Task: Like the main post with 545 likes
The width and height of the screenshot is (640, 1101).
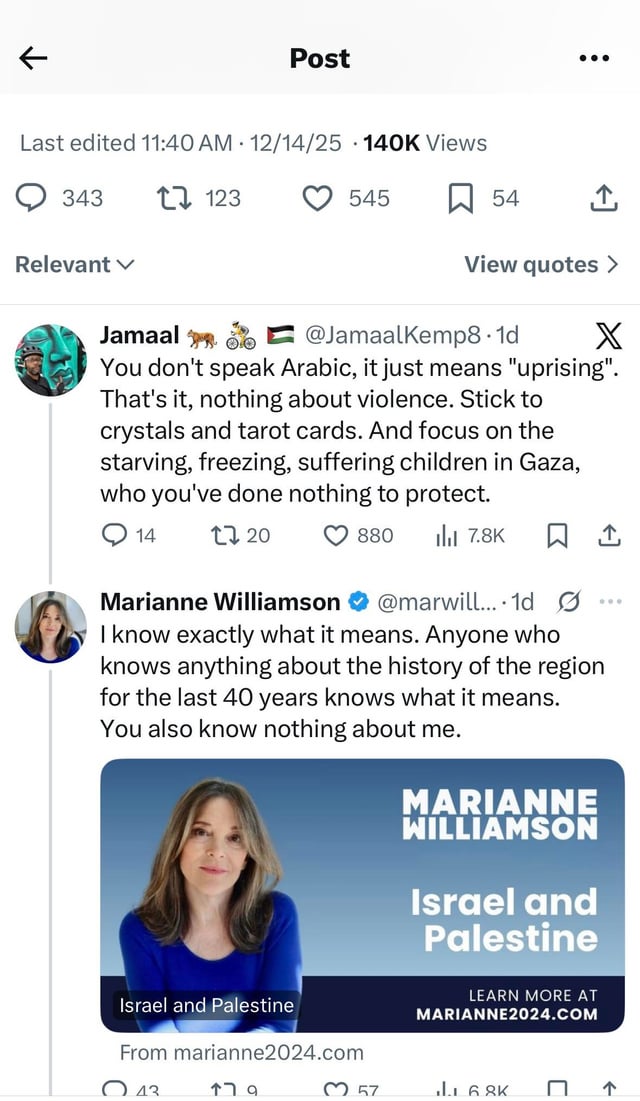Action: tap(317, 198)
